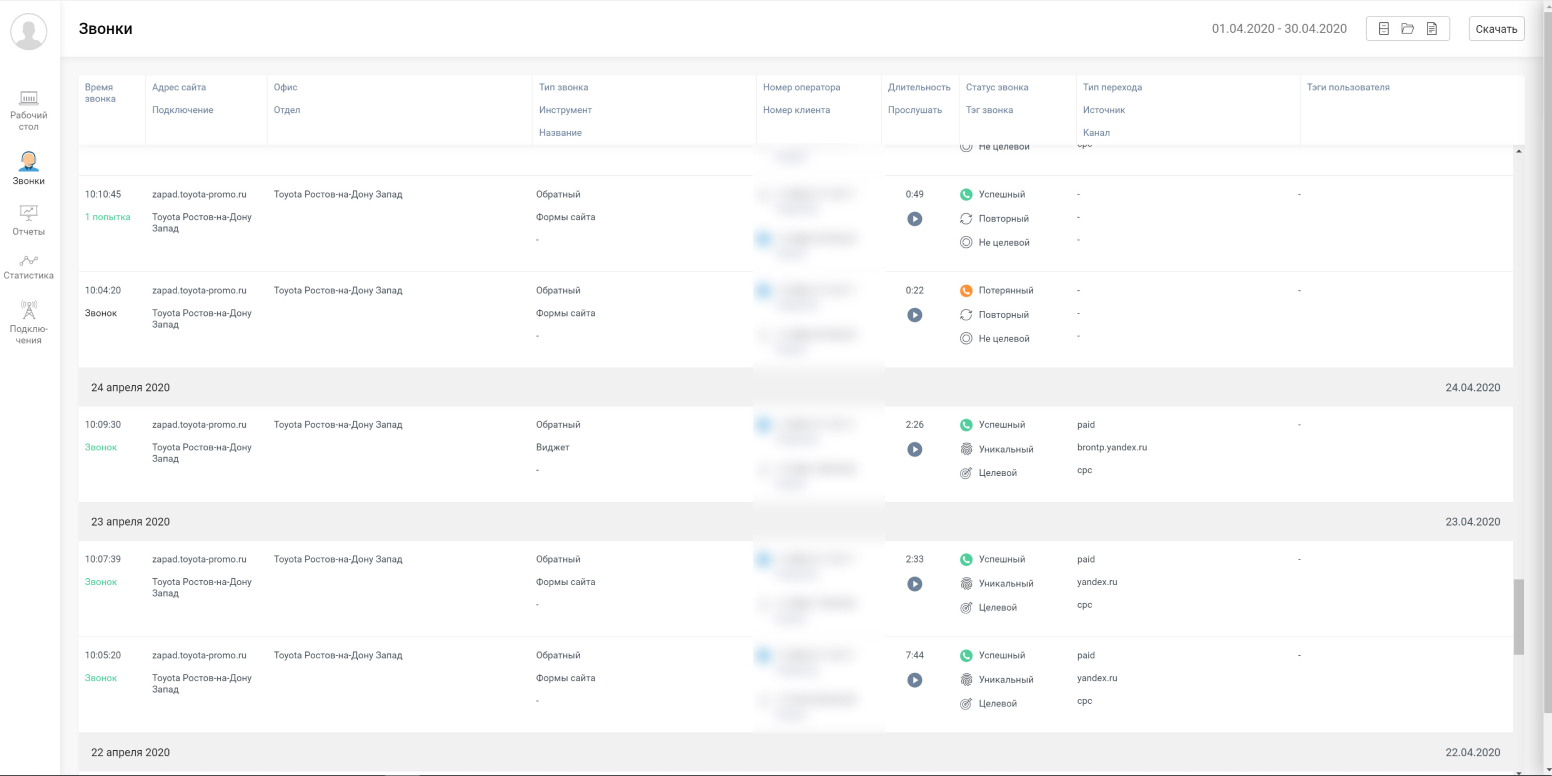Open date range 01.04.2020 - 30.04.2020 picker
This screenshot has width=1552, height=776.
click(1279, 29)
